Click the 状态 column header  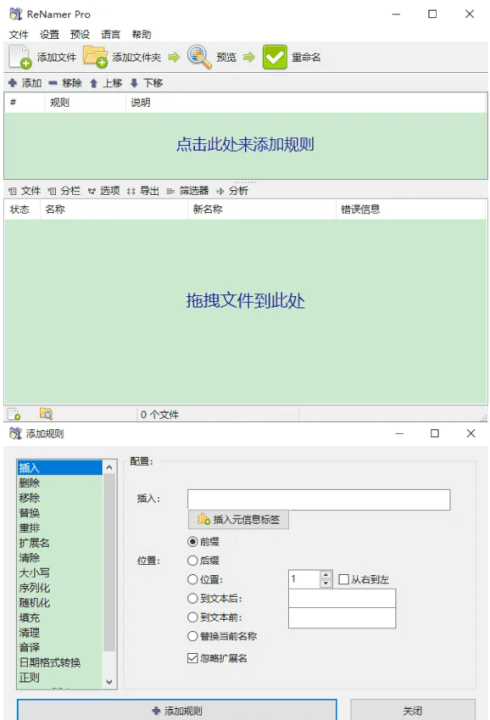point(23,209)
